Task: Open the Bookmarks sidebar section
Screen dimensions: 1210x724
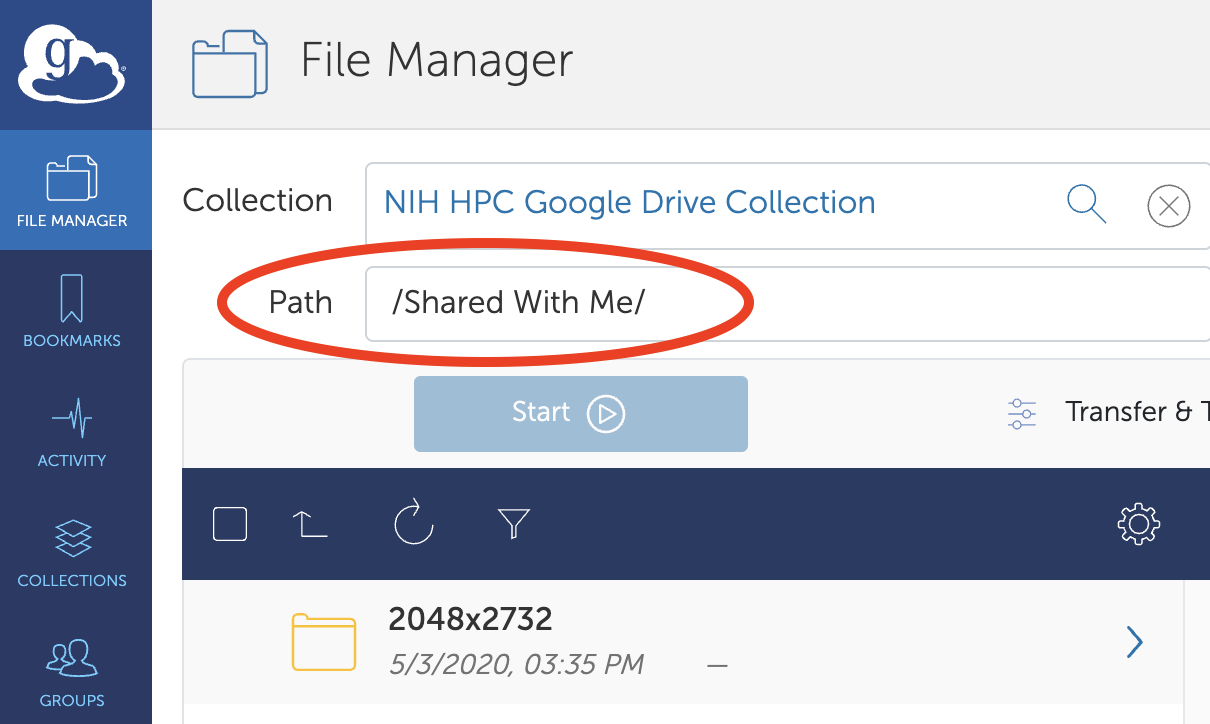Action: 72,310
